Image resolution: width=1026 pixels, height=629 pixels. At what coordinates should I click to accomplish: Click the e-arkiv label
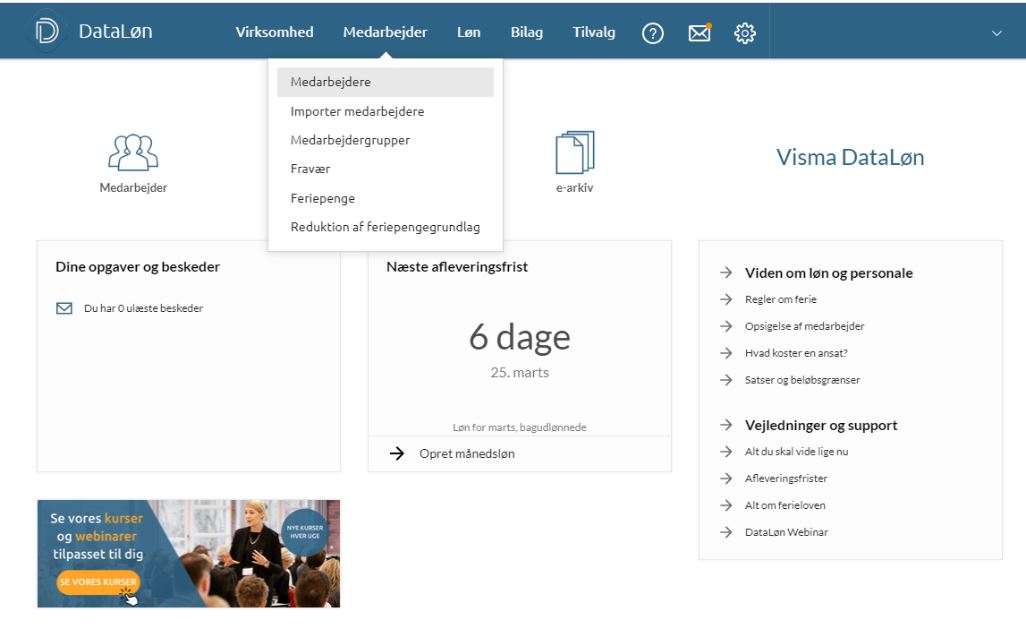(575, 188)
